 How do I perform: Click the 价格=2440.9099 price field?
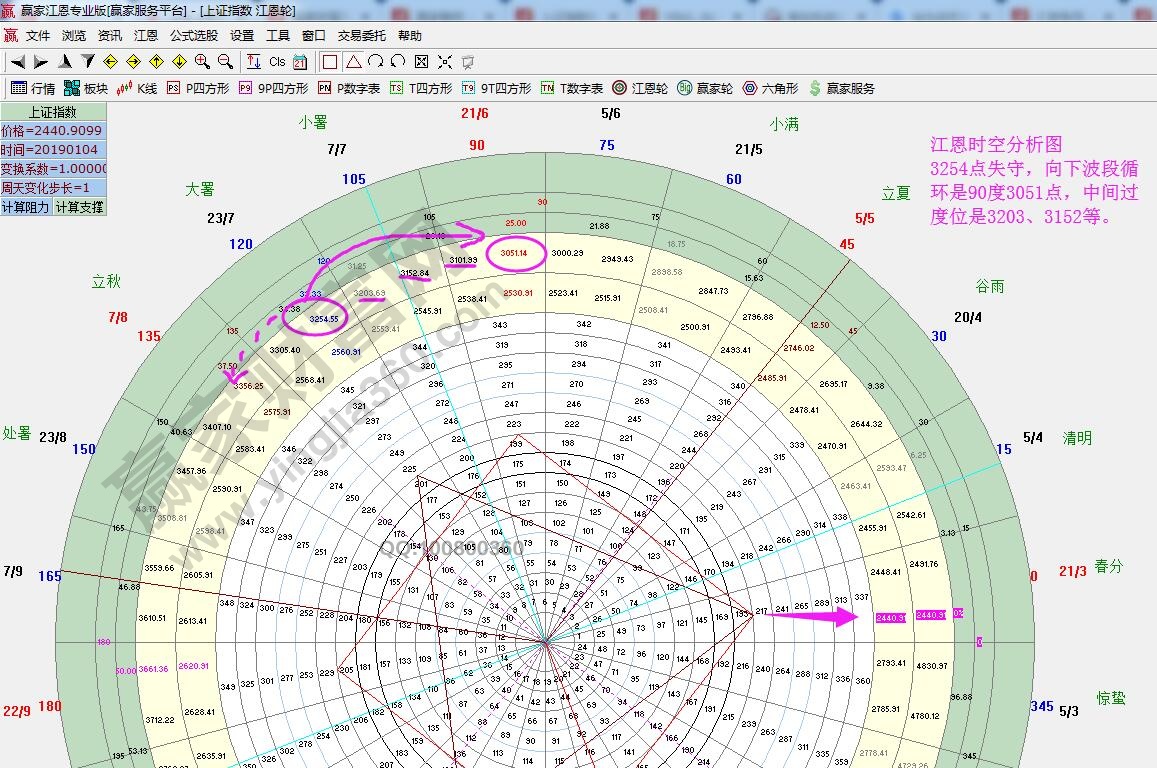52,131
